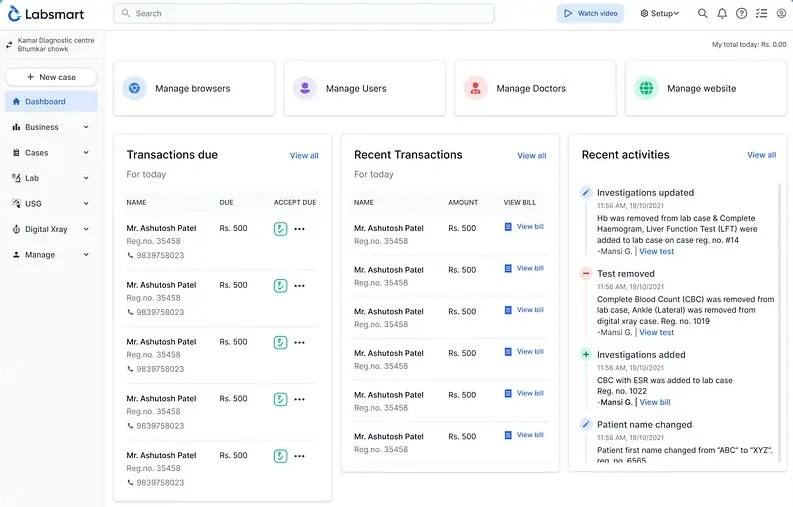Click the Test removed minus icon

pyautogui.click(x=586, y=273)
